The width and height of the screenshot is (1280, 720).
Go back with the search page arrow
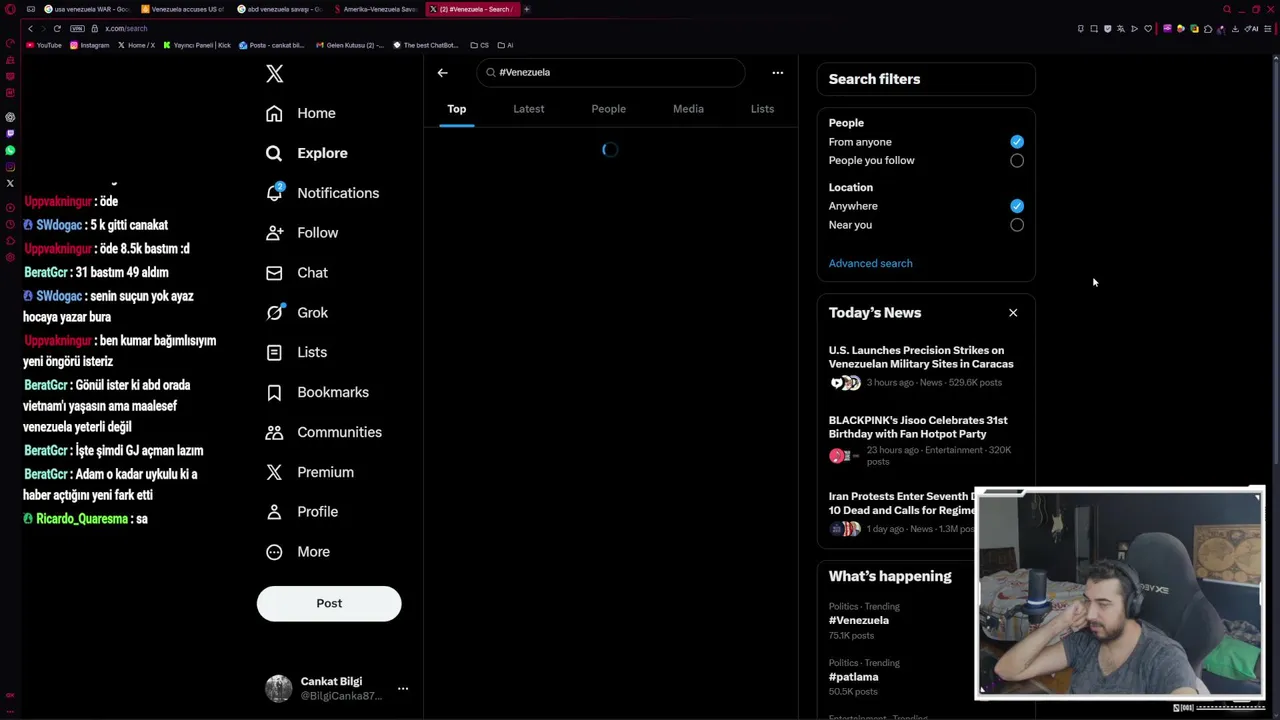click(442, 72)
